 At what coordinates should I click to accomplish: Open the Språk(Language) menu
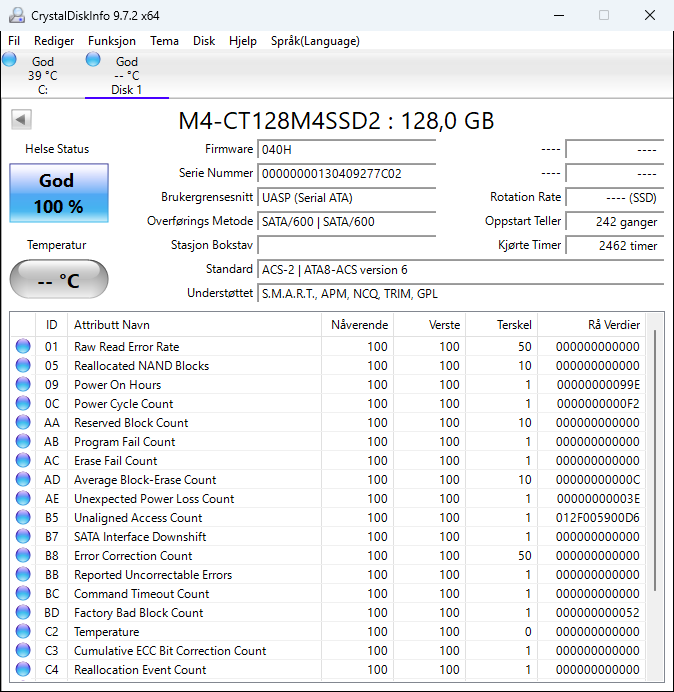pyautogui.click(x=315, y=41)
